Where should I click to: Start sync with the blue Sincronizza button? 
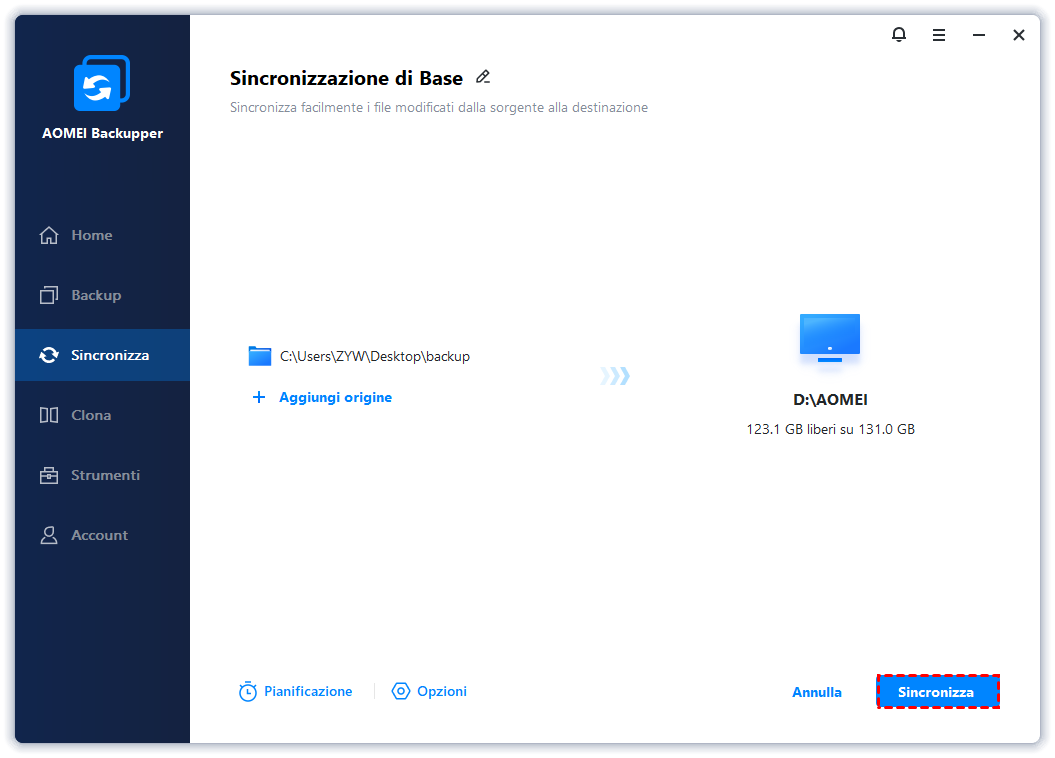point(937,692)
